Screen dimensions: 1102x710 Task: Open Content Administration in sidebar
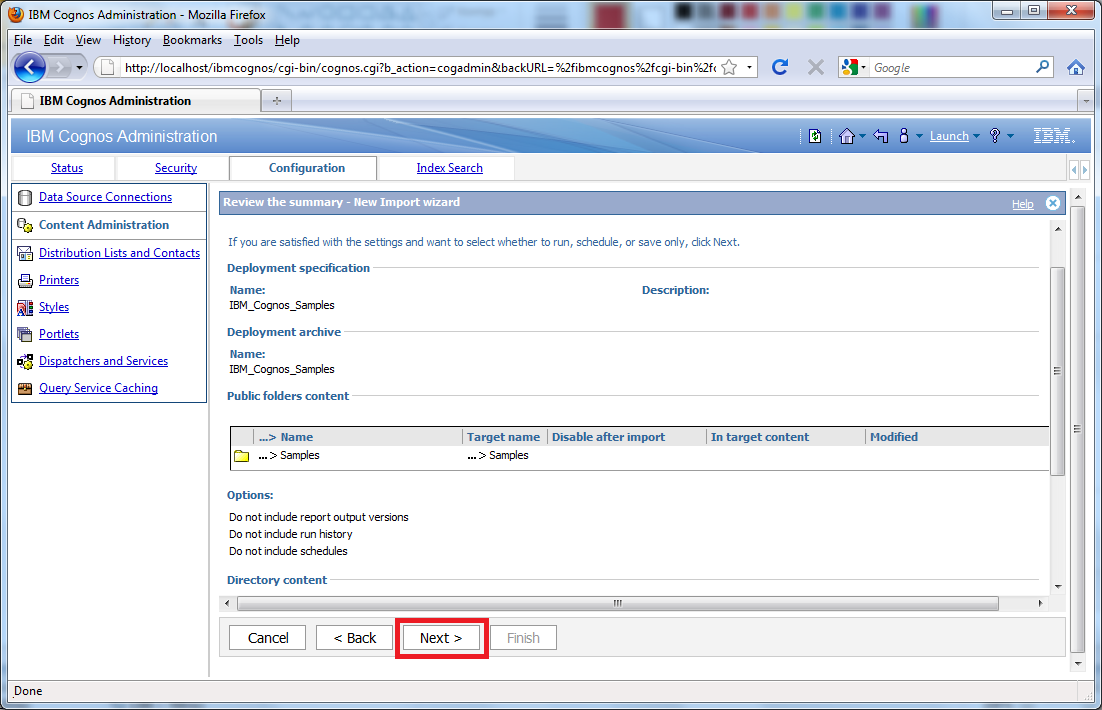click(104, 225)
